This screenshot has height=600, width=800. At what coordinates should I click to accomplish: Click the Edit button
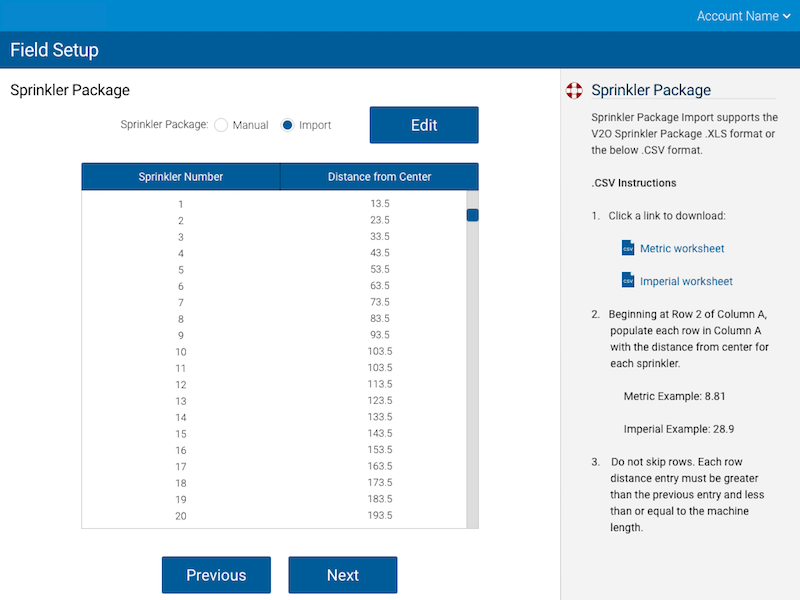[424, 125]
